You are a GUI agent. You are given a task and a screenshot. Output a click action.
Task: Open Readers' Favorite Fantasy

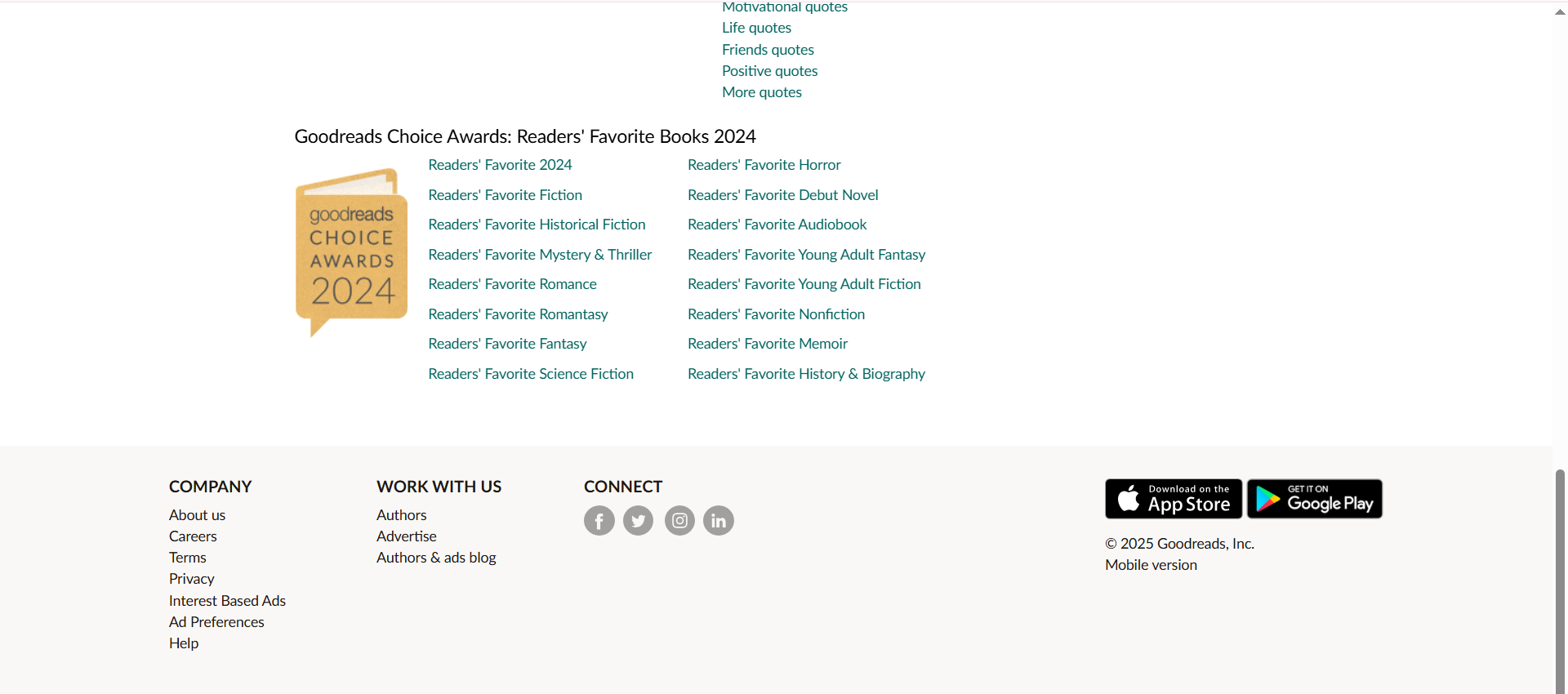507,344
